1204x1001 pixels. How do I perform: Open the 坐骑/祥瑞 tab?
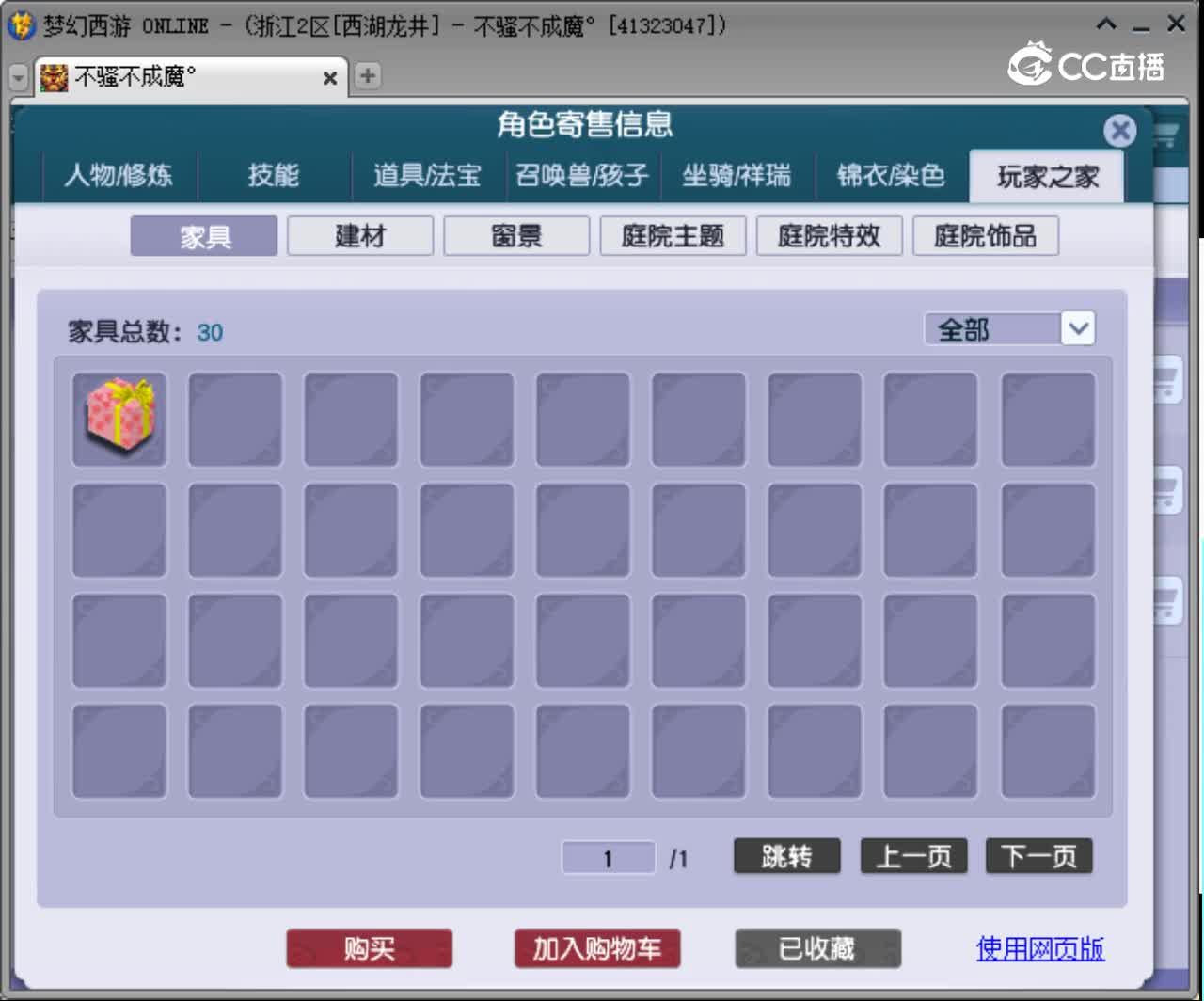coord(737,176)
